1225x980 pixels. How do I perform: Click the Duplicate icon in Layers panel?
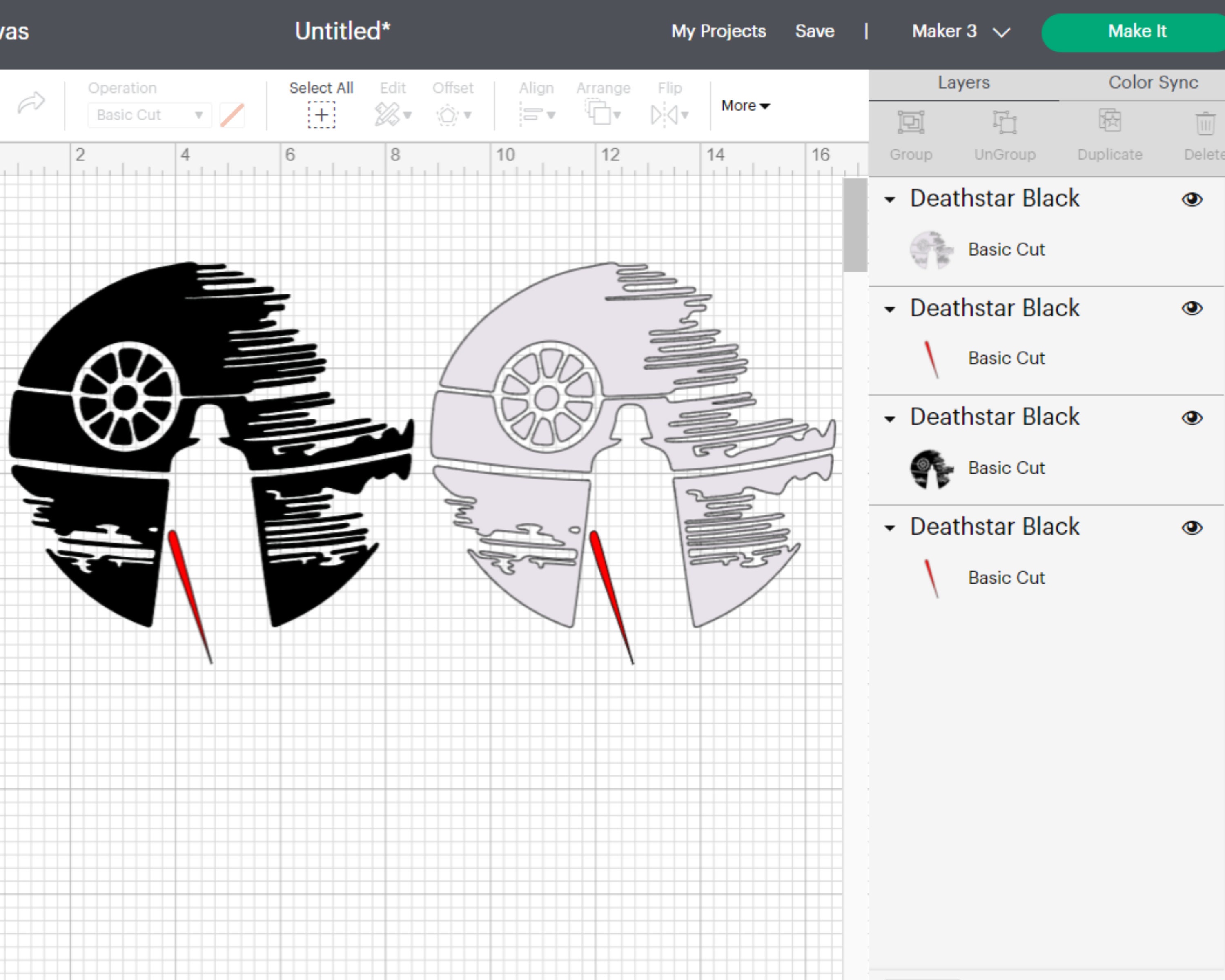(x=1109, y=122)
